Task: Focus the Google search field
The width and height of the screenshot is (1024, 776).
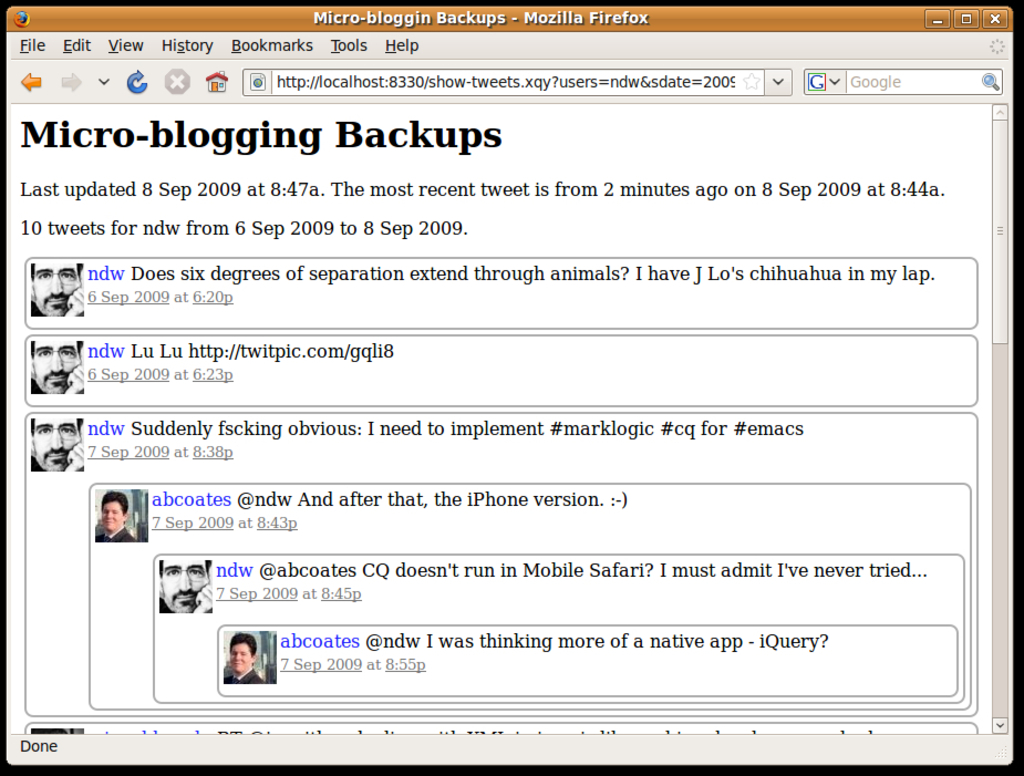Action: click(x=913, y=82)
